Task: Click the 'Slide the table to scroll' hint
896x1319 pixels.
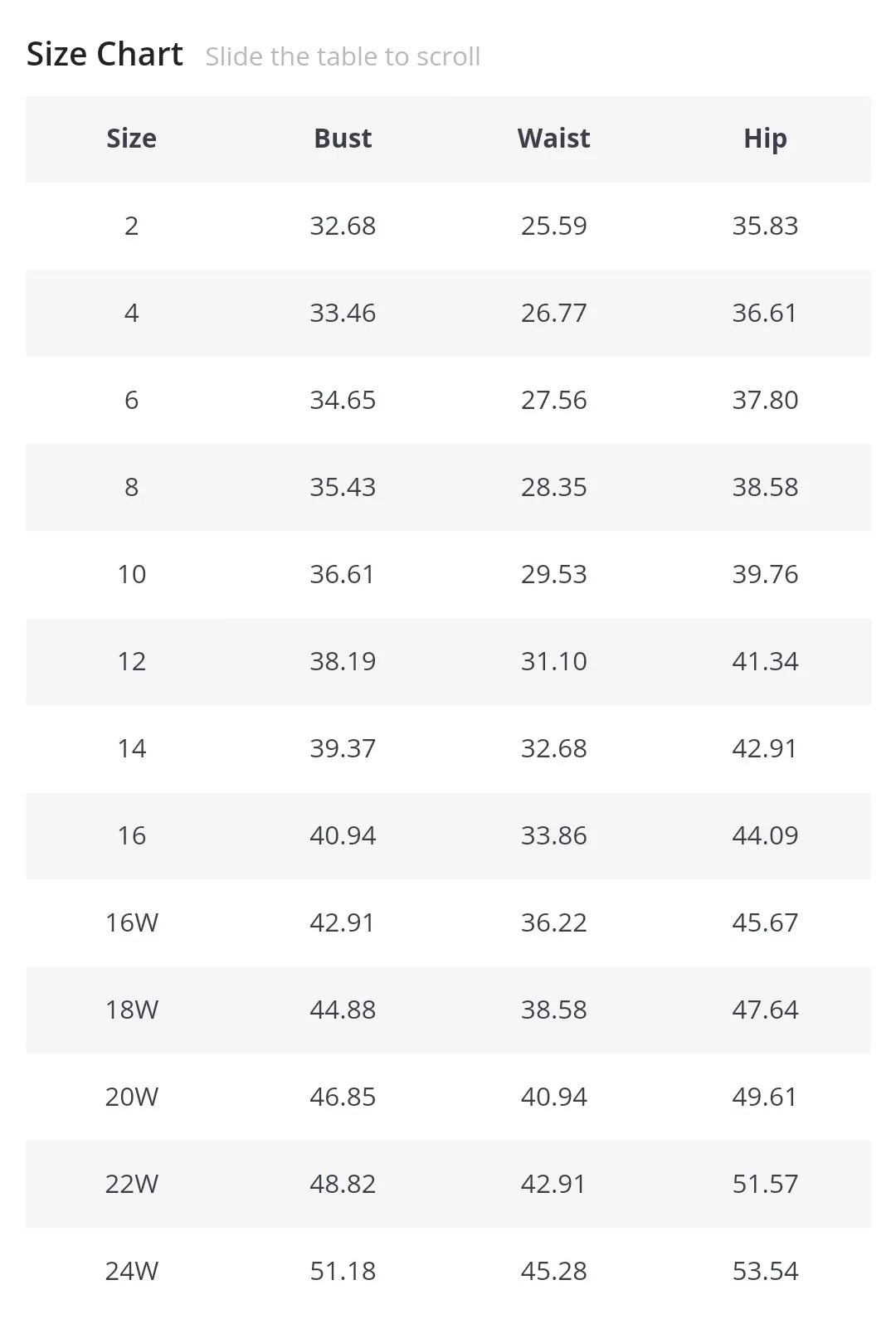Action: 343,56
